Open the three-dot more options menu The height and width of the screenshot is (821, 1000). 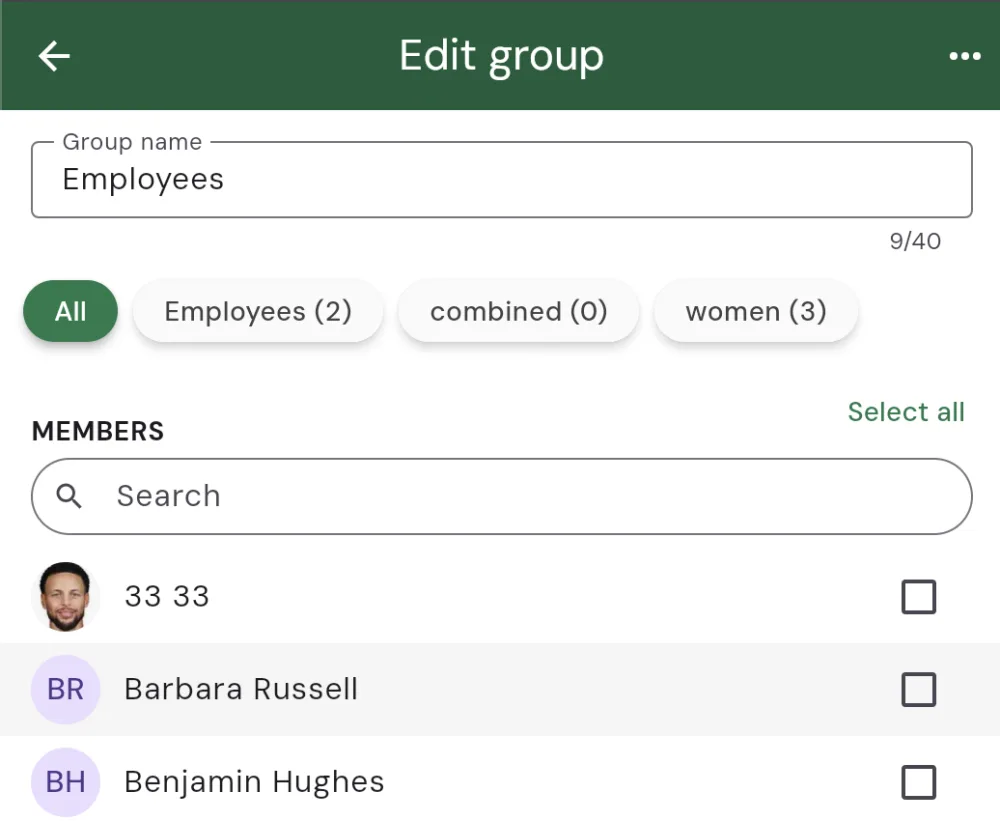(x=964, y=56)
